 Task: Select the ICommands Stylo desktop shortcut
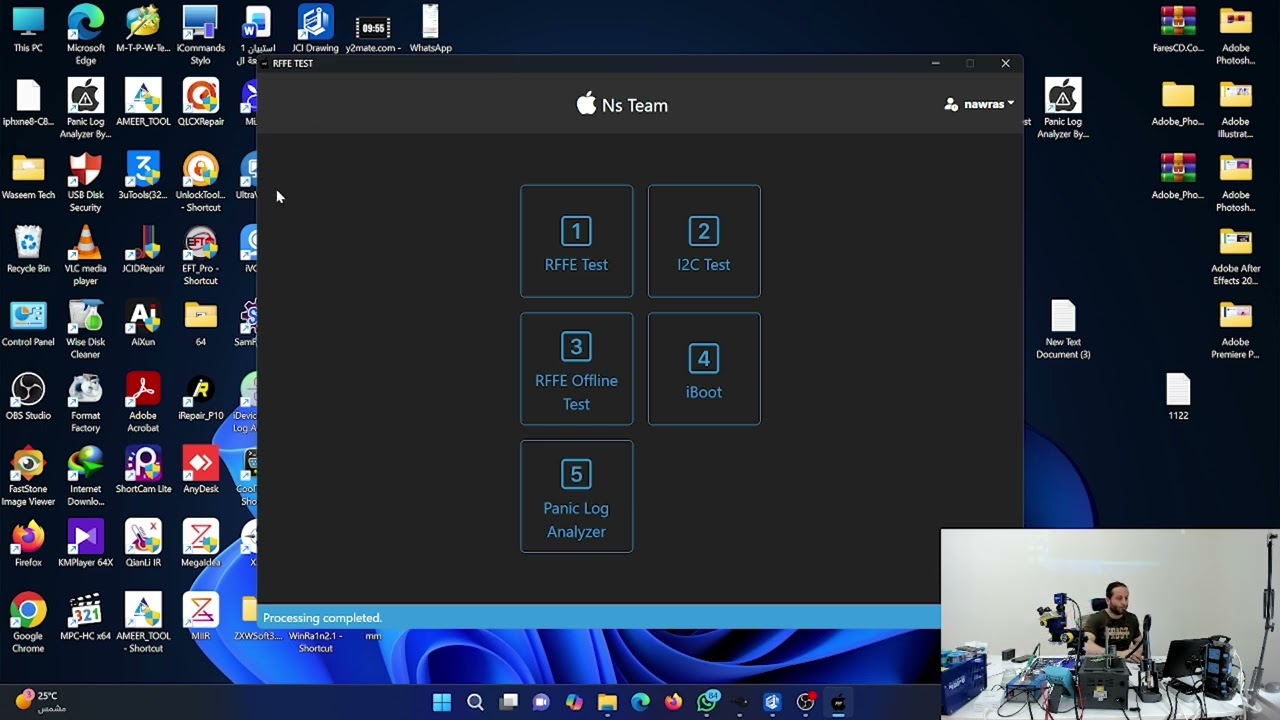(x=200, y=35)
